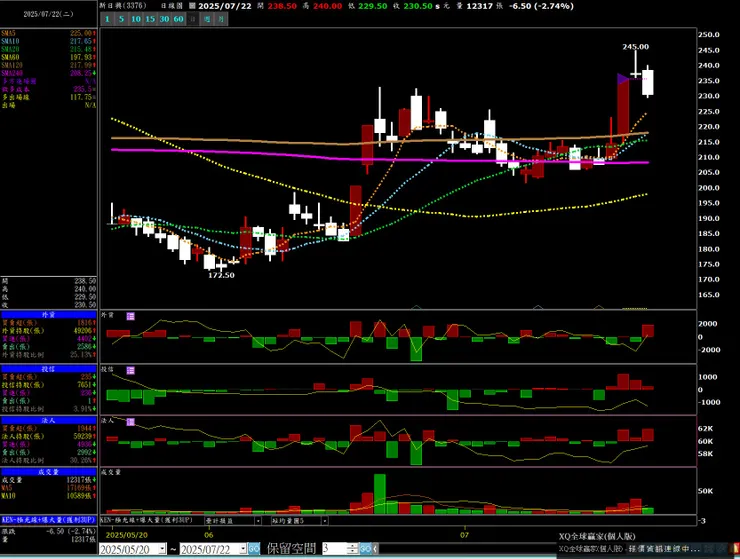The width and height of the screenshot is (740, 559).
Task: Click the SMA10 indicator row
Action: (49, 41)
